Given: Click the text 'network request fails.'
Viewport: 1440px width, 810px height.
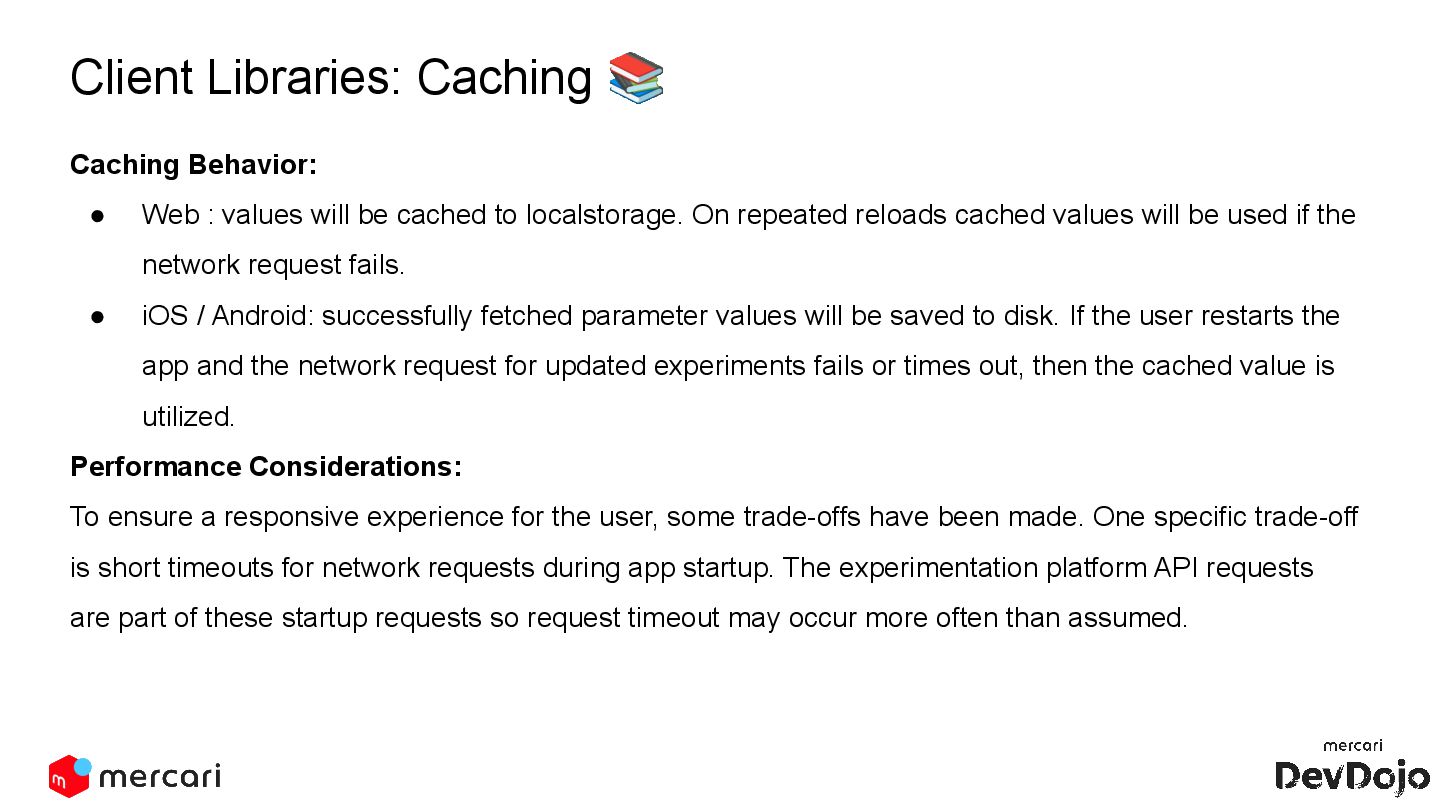Looking at the screenshot, I should coord(273,266).
